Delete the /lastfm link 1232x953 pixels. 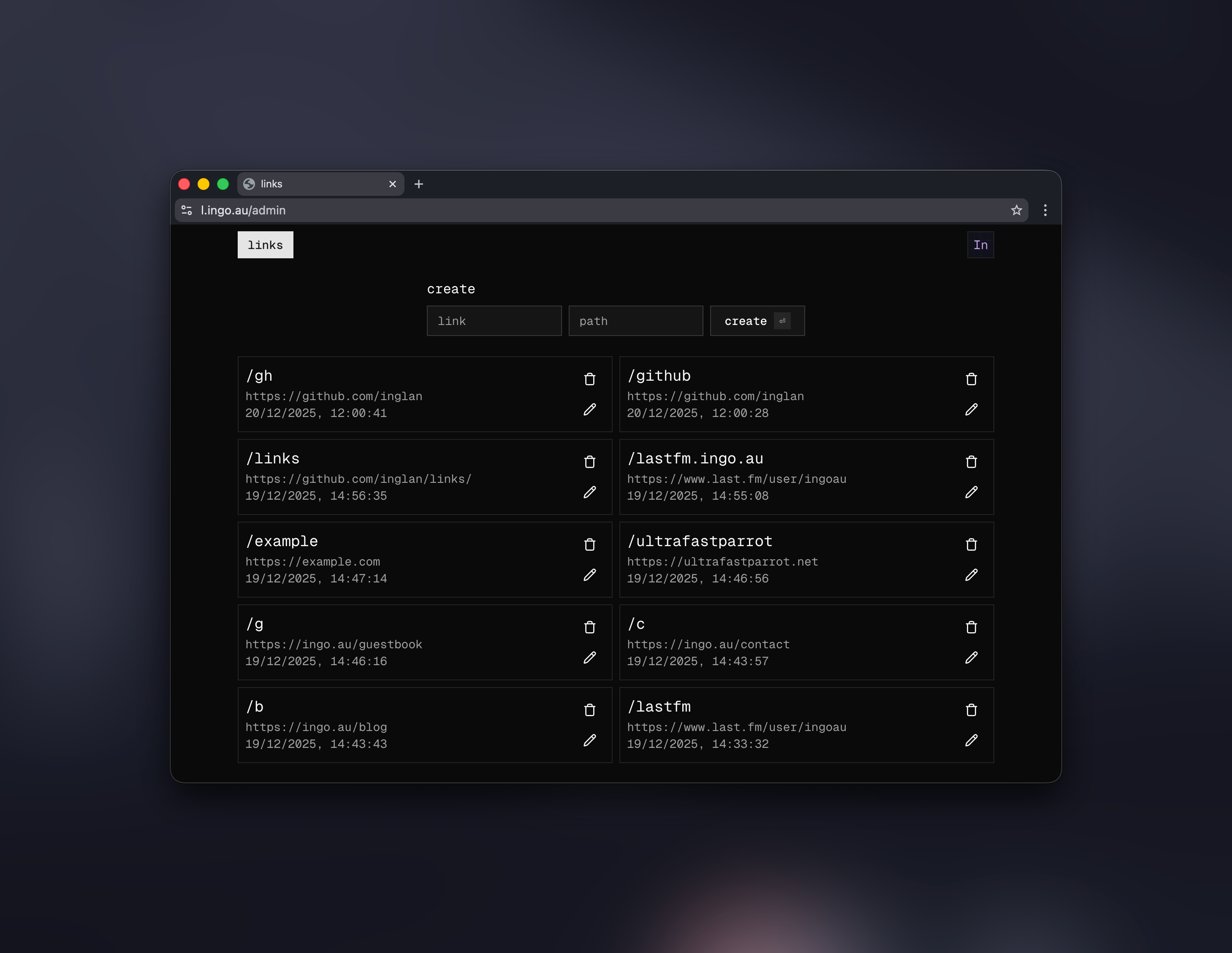coord(971,710)
